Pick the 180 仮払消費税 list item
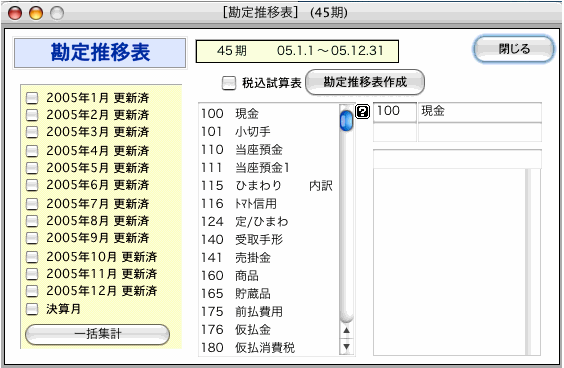Viewport: 564px width, 368px height. coord(268,347)
